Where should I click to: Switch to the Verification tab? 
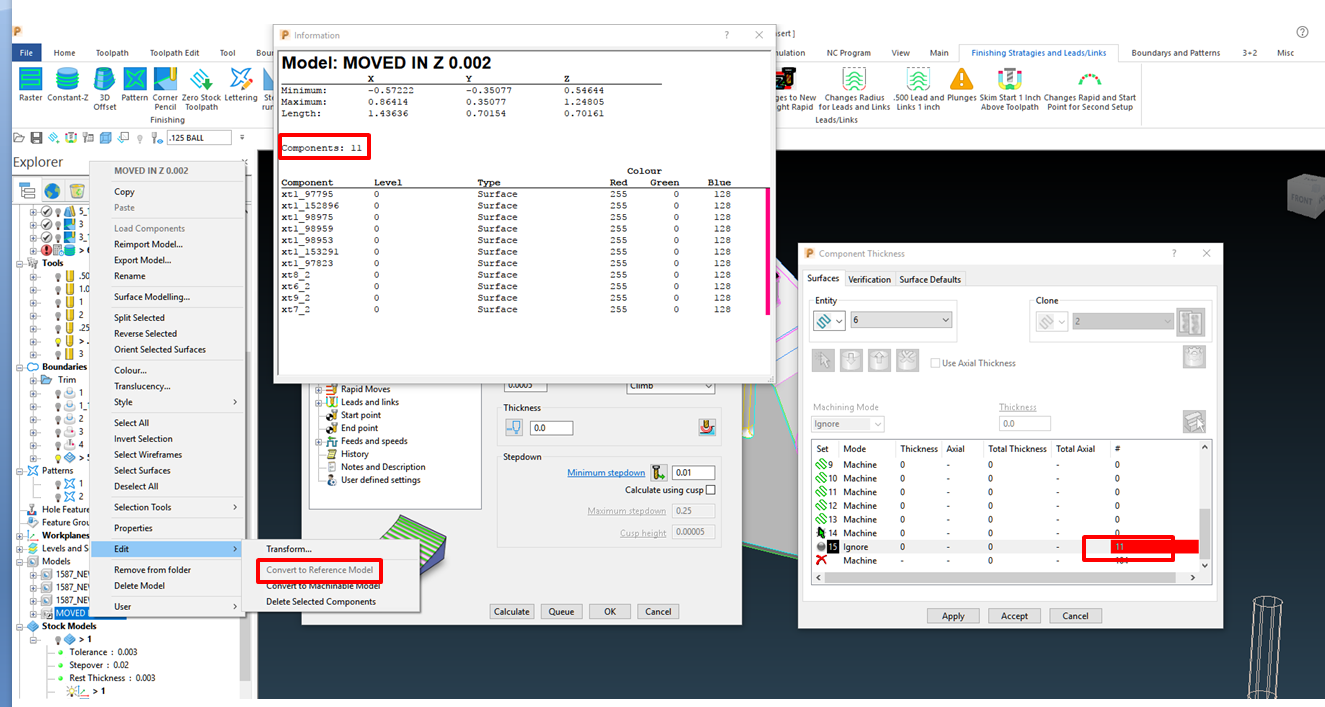pos(869,279)
